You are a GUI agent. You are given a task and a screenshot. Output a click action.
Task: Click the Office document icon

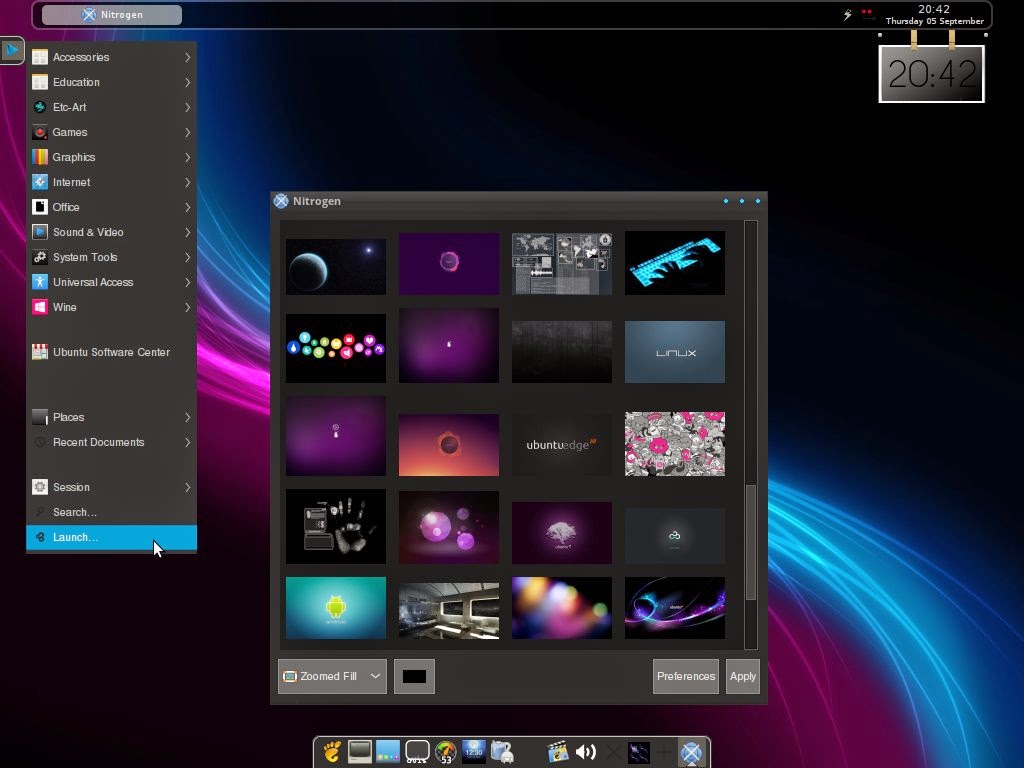[x=40, y=207]
